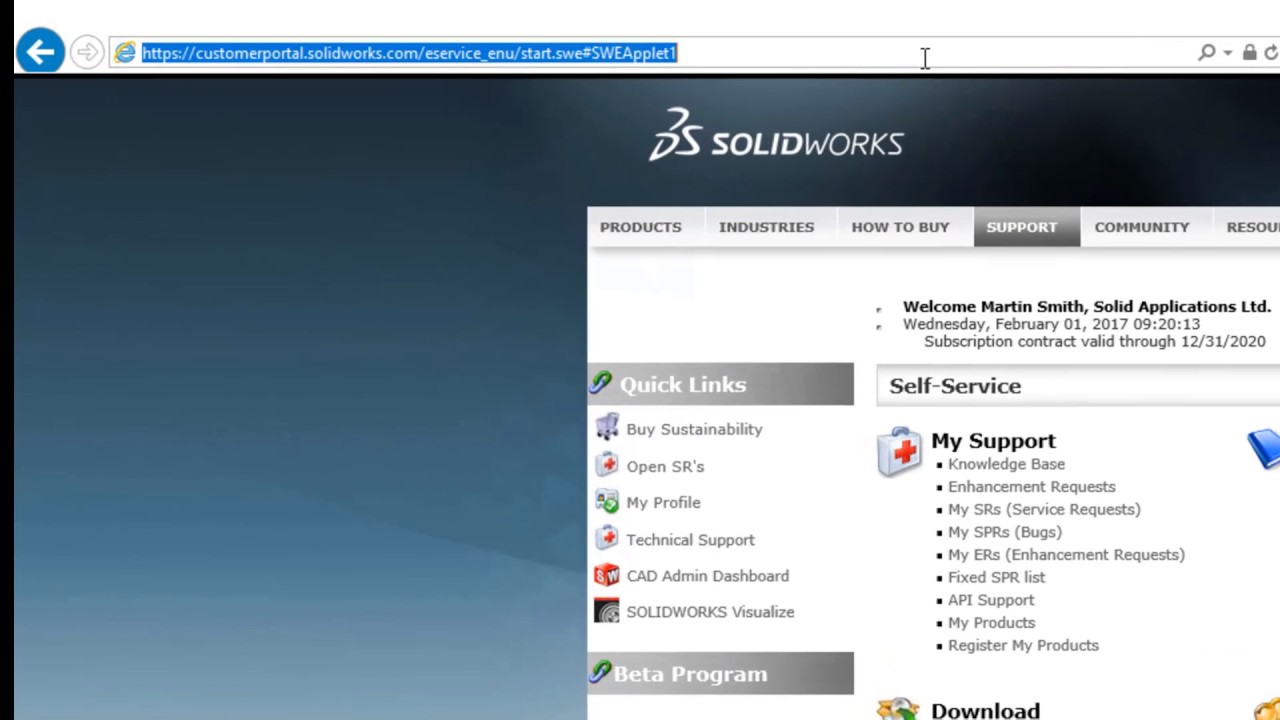
Task: Click the Technical Support icon
Action: (607, 538)
